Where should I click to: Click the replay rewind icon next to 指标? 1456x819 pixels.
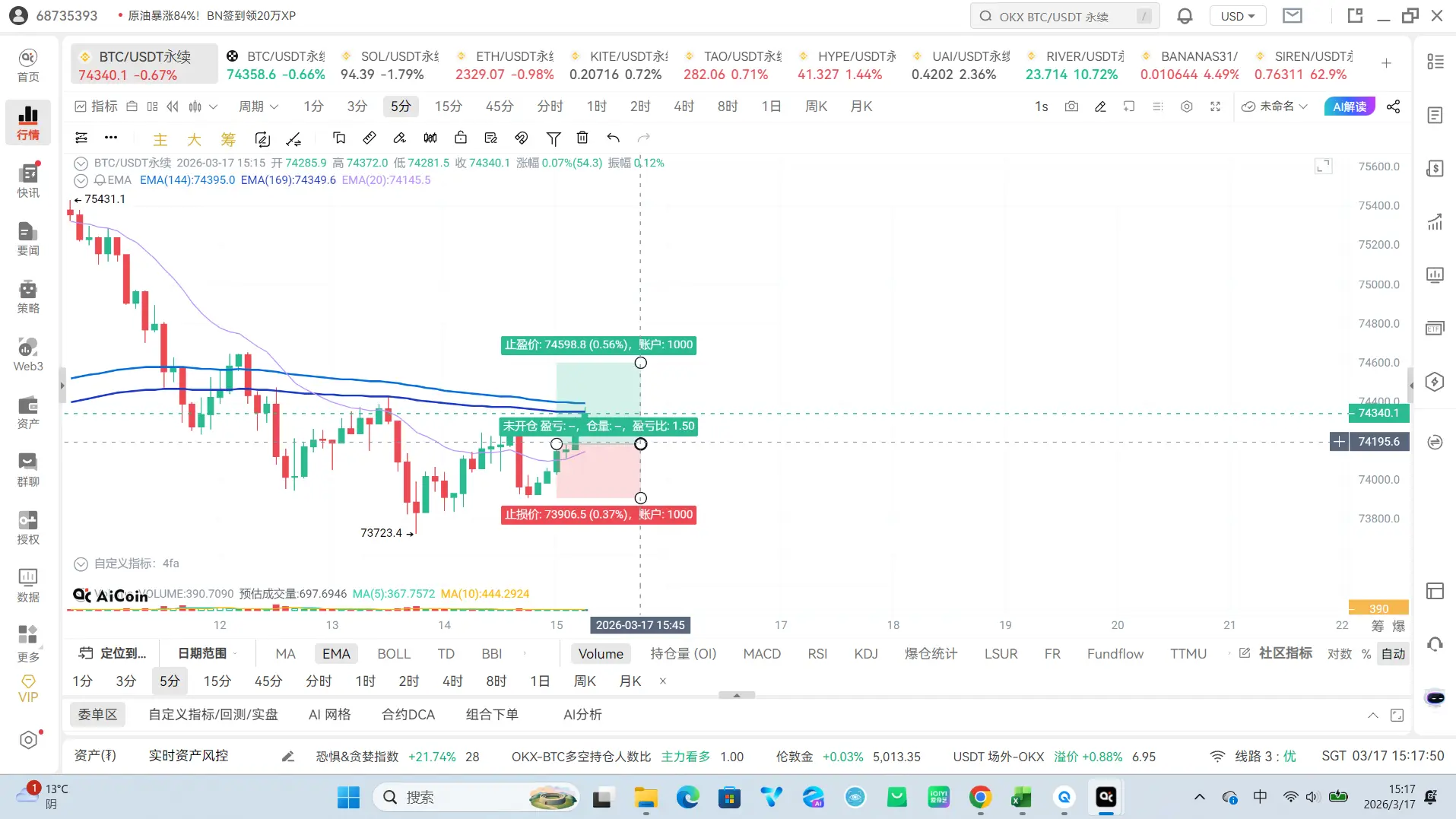(x=173, y=106)
